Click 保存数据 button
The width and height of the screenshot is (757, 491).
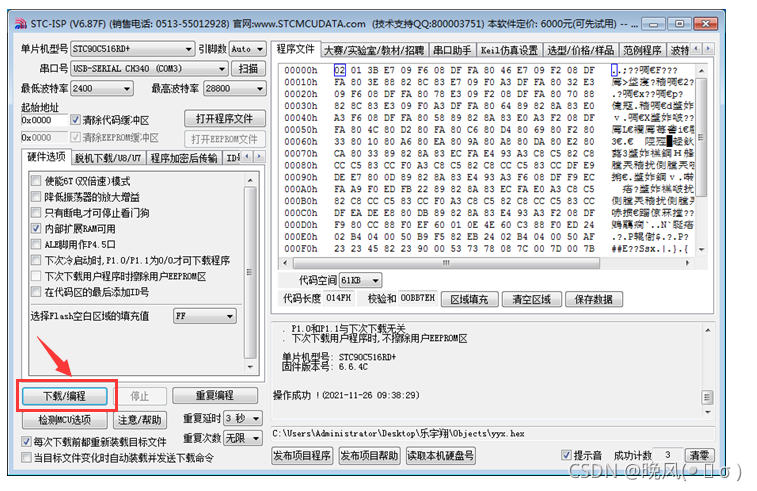click(594, 299)
